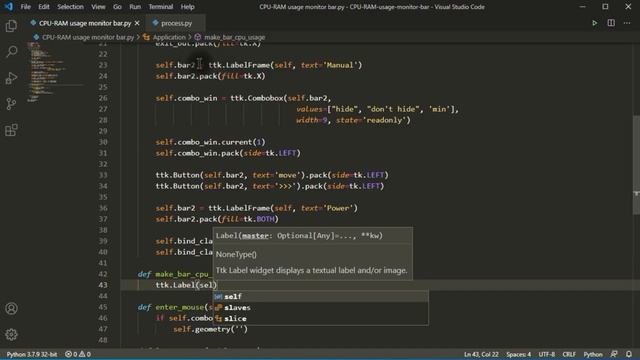Click 'Power' string on line 36
The width and height of the screenshot is (640, 360).
tap(339, 208)
